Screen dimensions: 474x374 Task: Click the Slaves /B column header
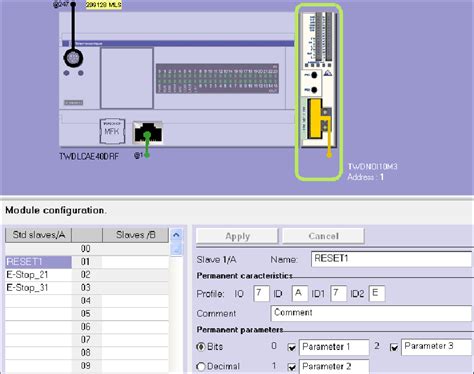(135, 235)
